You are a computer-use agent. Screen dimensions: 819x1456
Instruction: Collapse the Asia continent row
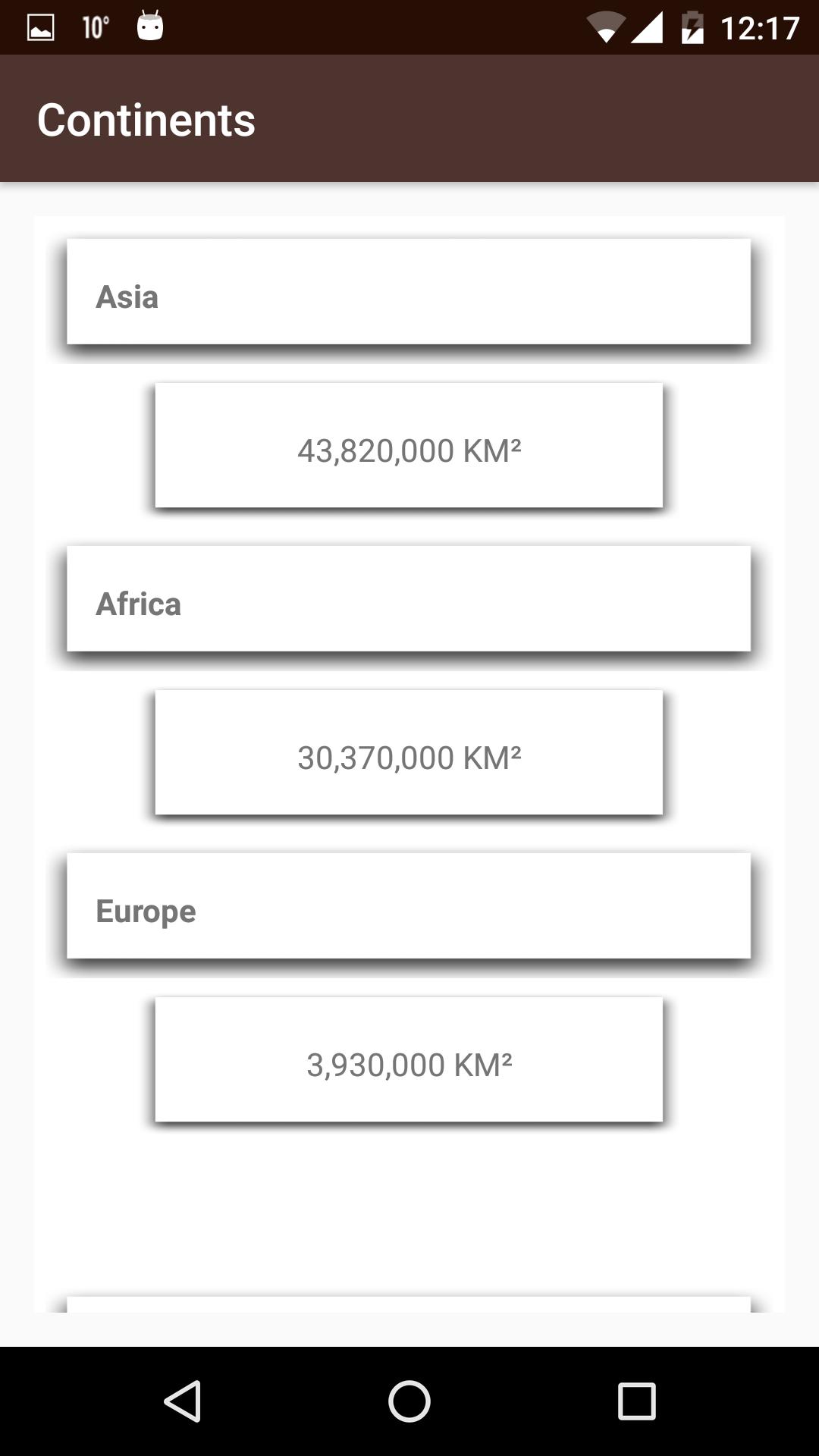click(x=409, y=292)
